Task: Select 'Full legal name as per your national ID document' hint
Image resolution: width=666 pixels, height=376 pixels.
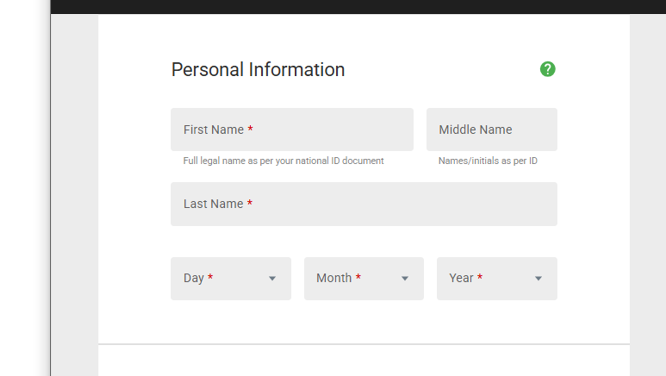Action: tap(283, 161)
